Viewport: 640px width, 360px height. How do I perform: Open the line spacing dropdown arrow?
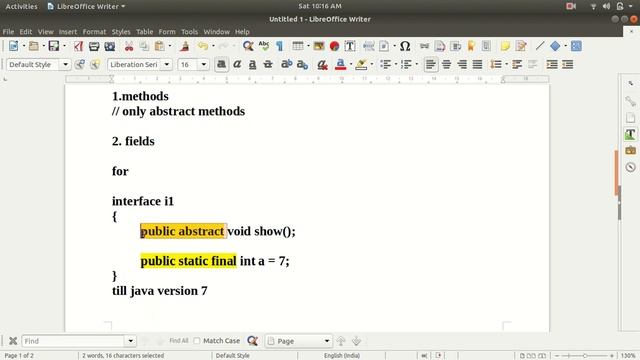pos(506,64)
